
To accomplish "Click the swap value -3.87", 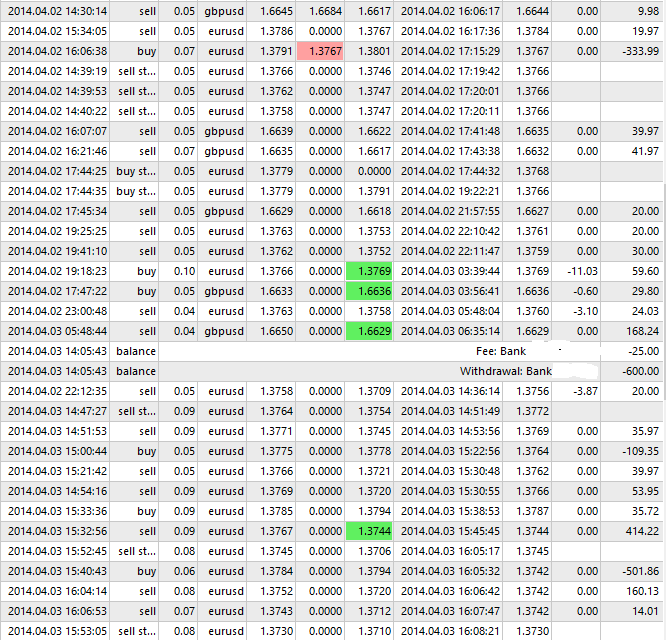I will 585,391.
